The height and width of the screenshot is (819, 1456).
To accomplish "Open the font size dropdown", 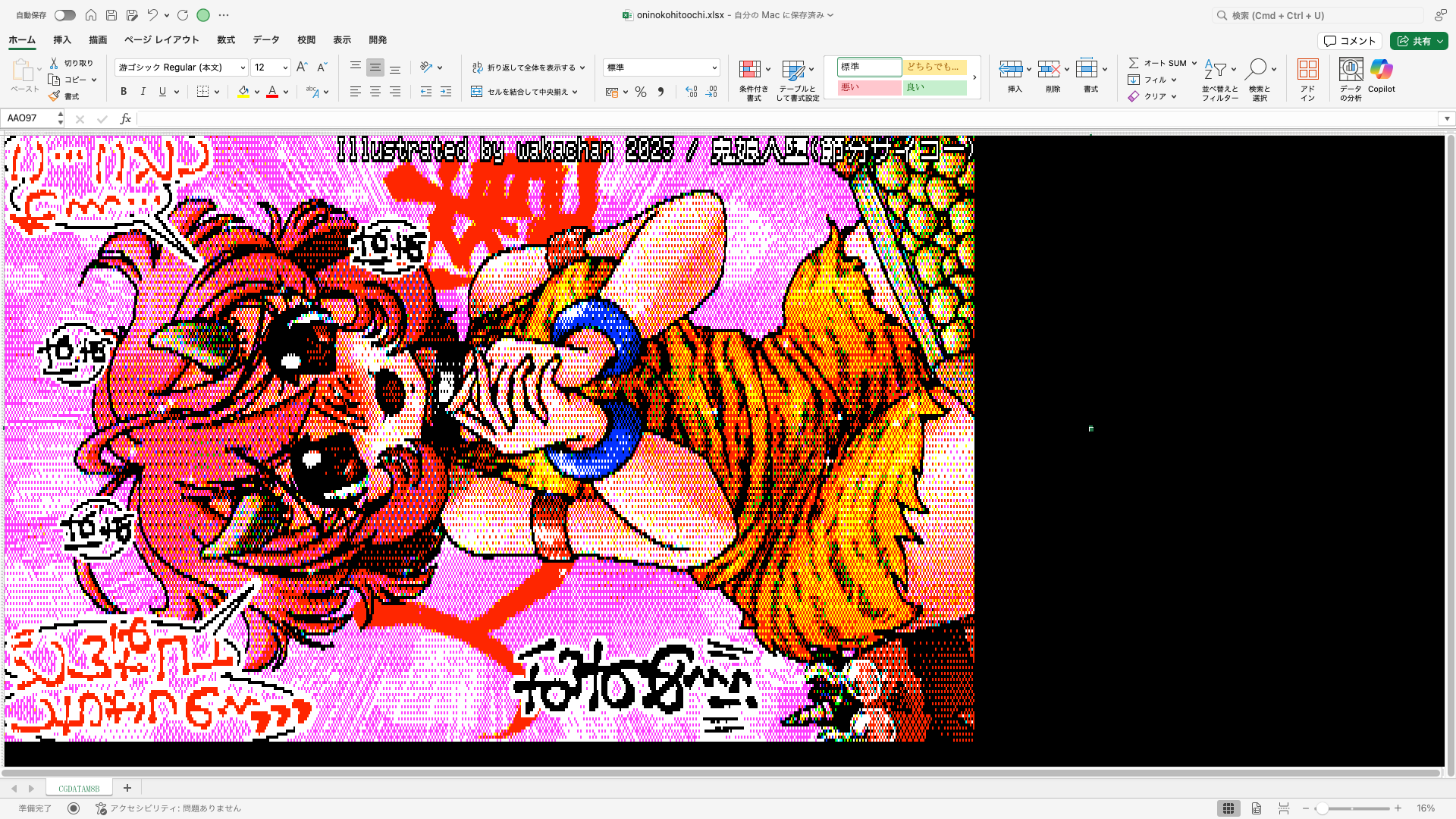I will click(x=285, y=67).
